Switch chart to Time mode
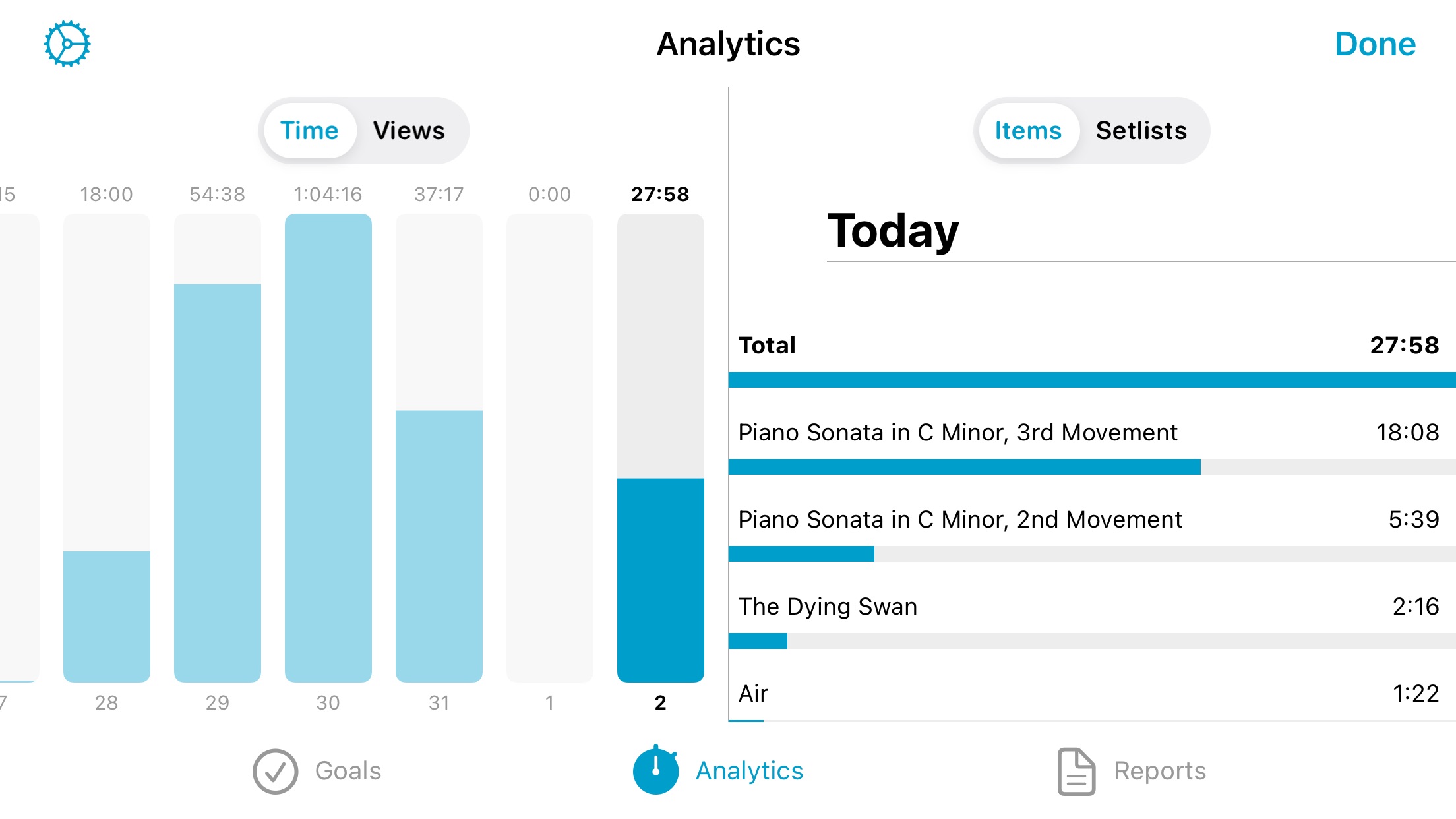 [x=309, y=131]
